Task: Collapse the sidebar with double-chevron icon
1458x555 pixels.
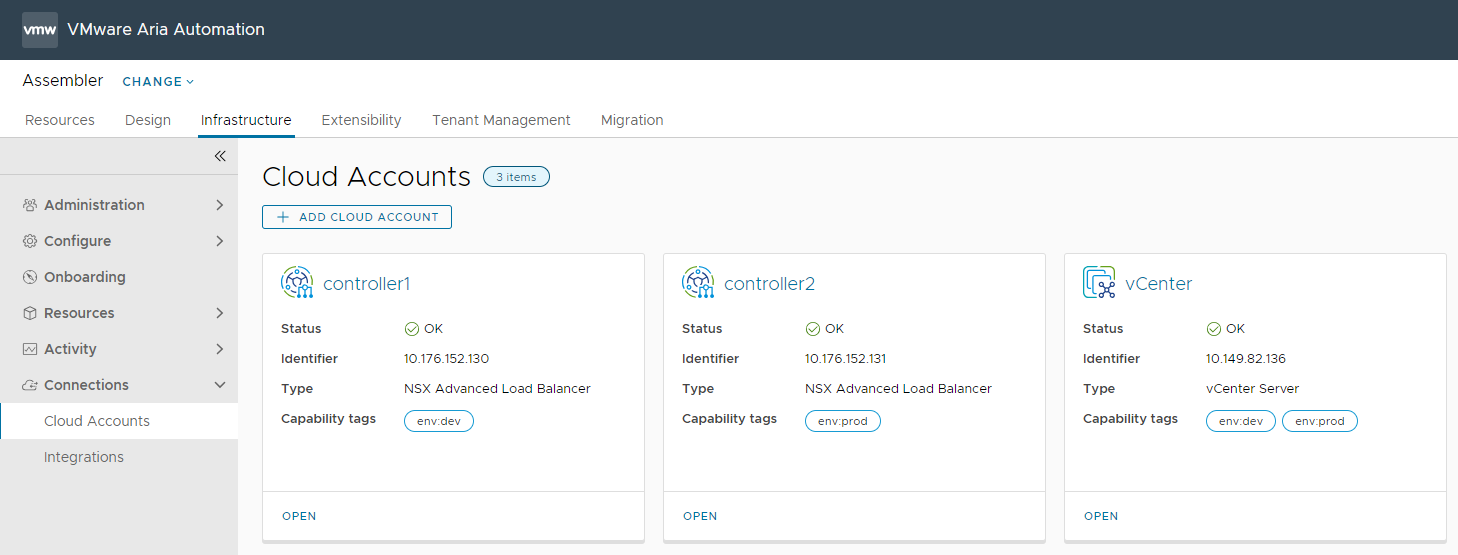Action: [220, 156]
